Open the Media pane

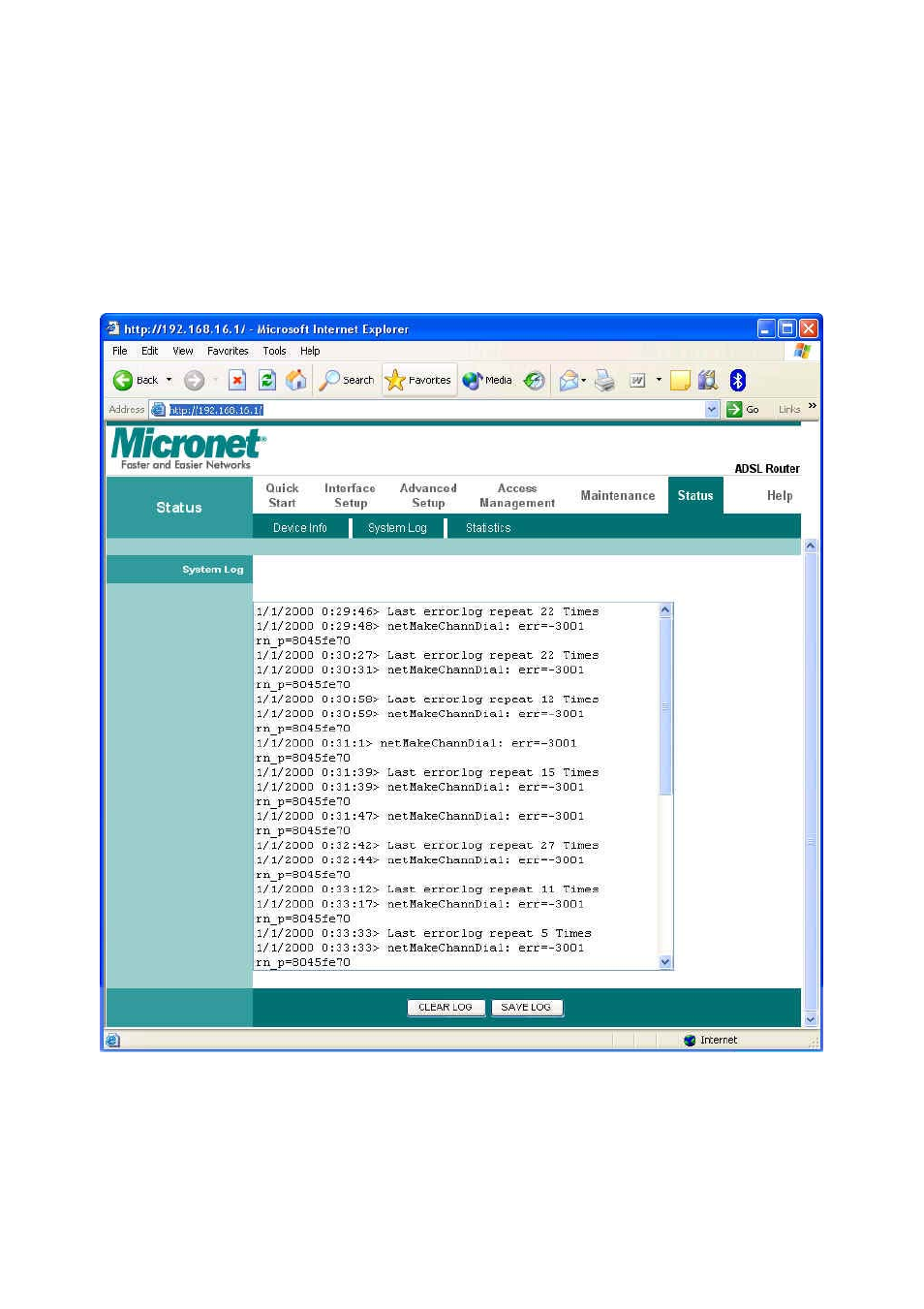487,381
